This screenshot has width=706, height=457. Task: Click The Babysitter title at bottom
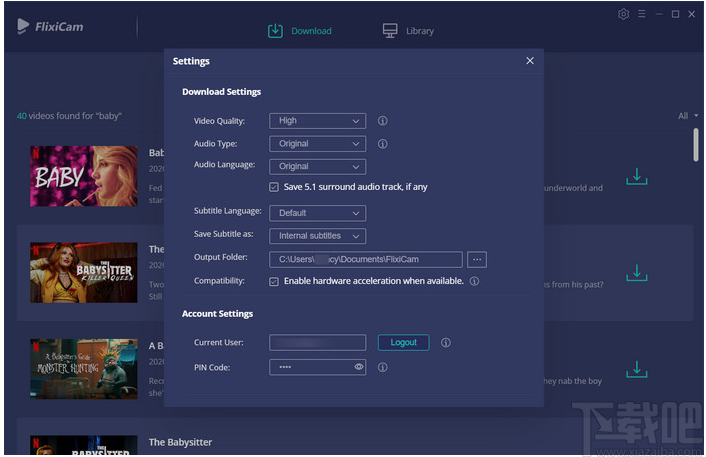tap(180, 443)
